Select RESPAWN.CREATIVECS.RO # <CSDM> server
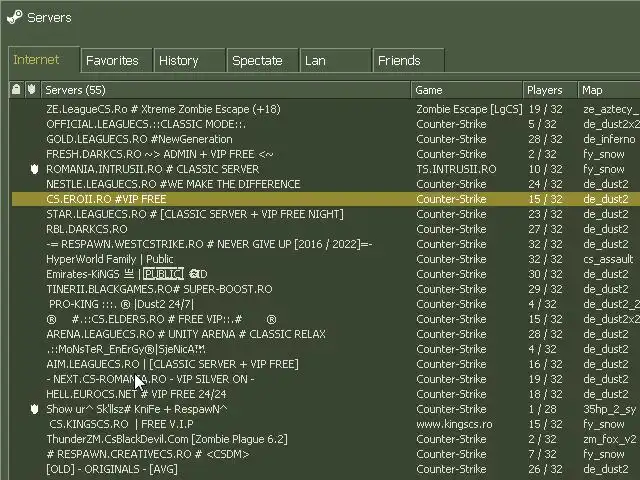The width and height of the screenshot is (640, 480). click(326, 454)
